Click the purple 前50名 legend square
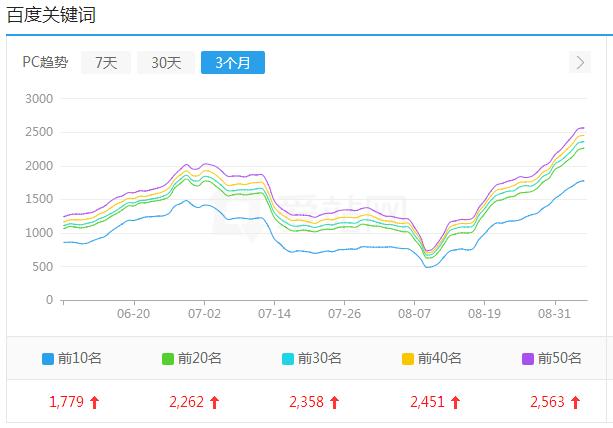The image size is (613, 428). pyautogui.click(x=528, y=359)
